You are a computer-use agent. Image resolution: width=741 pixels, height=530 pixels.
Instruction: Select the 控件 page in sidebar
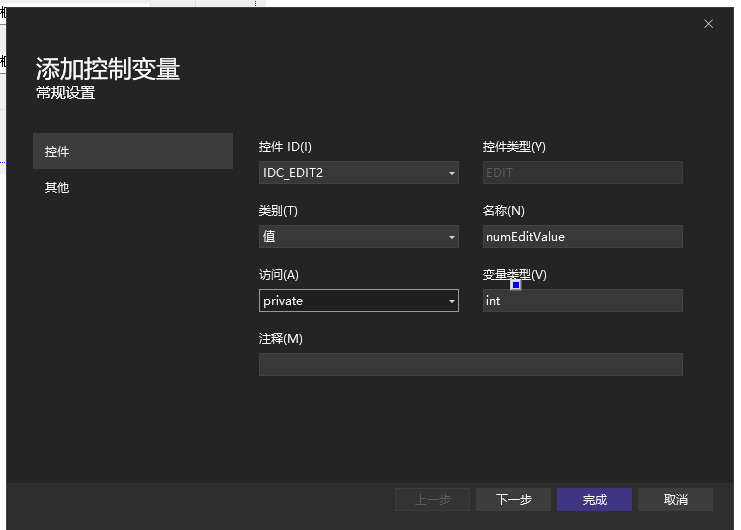coord(133,151)
